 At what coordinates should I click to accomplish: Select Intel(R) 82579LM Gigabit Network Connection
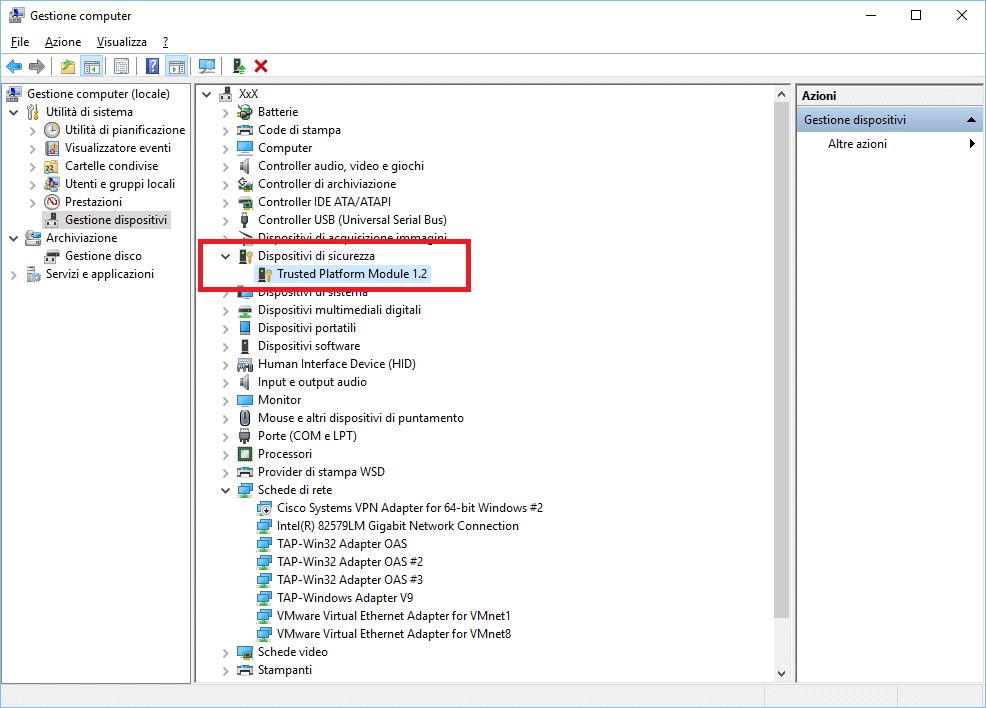point(397,526)
